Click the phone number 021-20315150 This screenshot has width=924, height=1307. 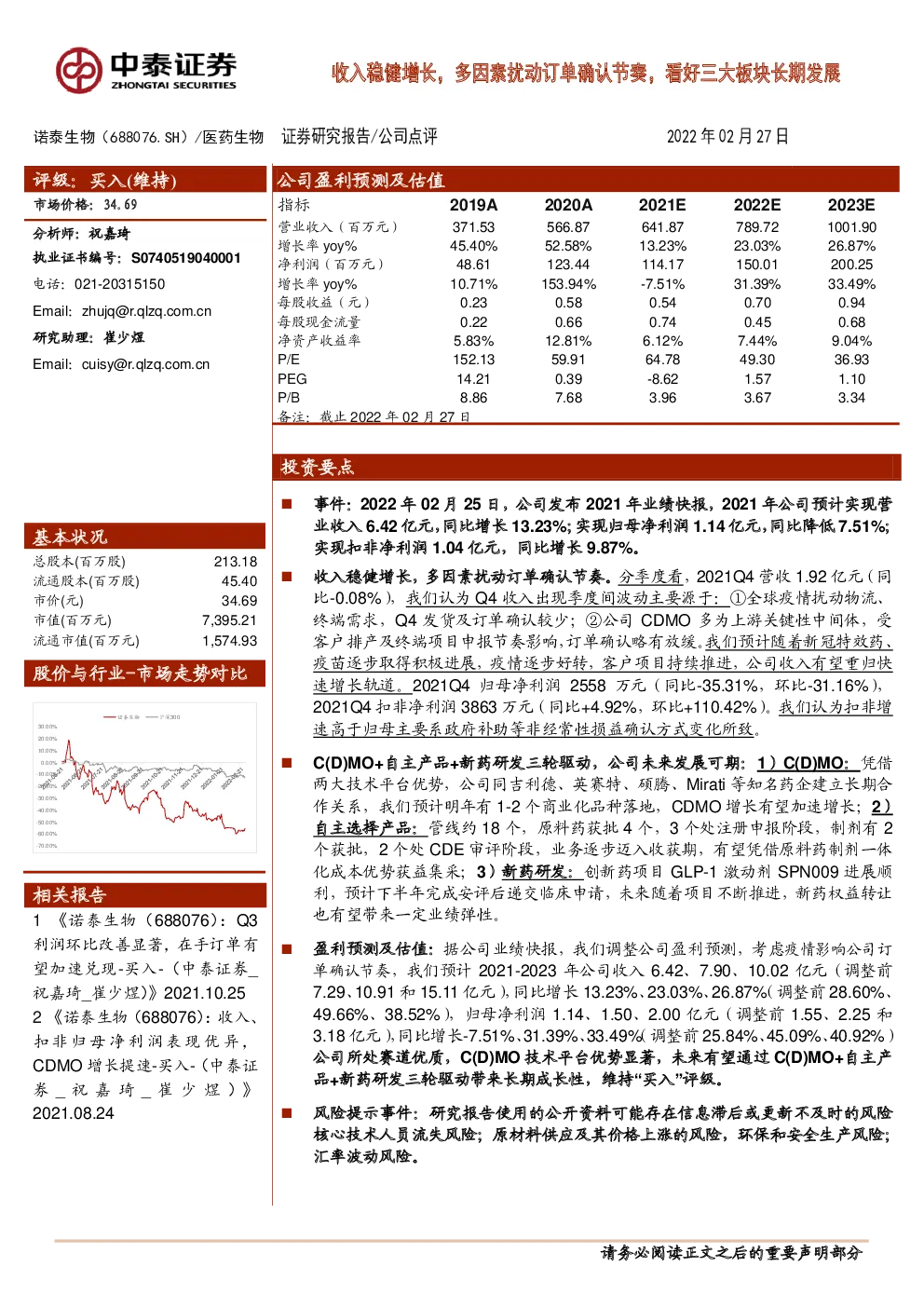(x=119, y=284)
